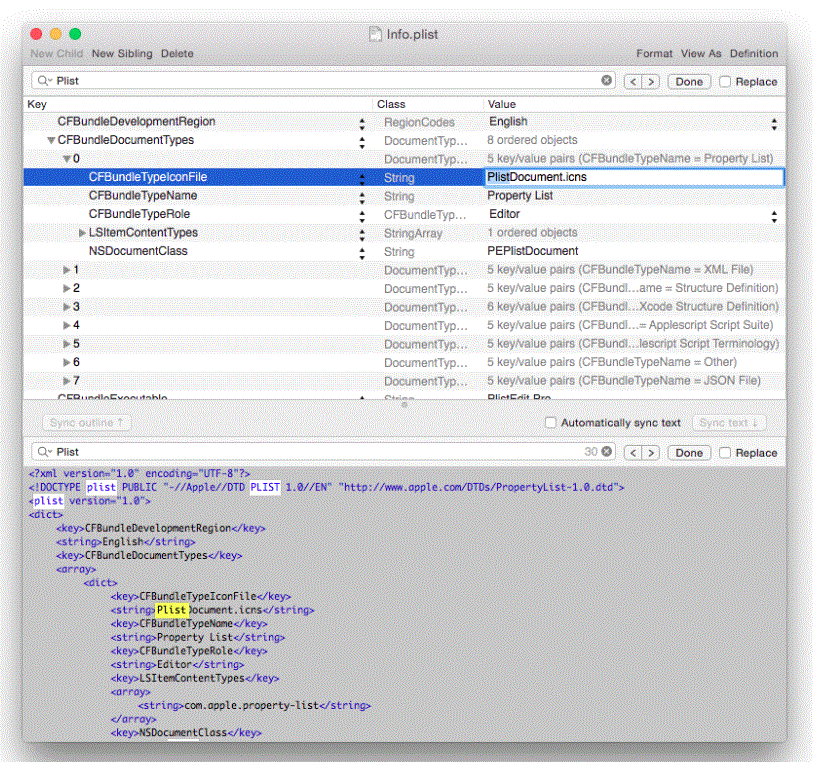Expand document type item 1
813x762 pixels.
[66, 270]
